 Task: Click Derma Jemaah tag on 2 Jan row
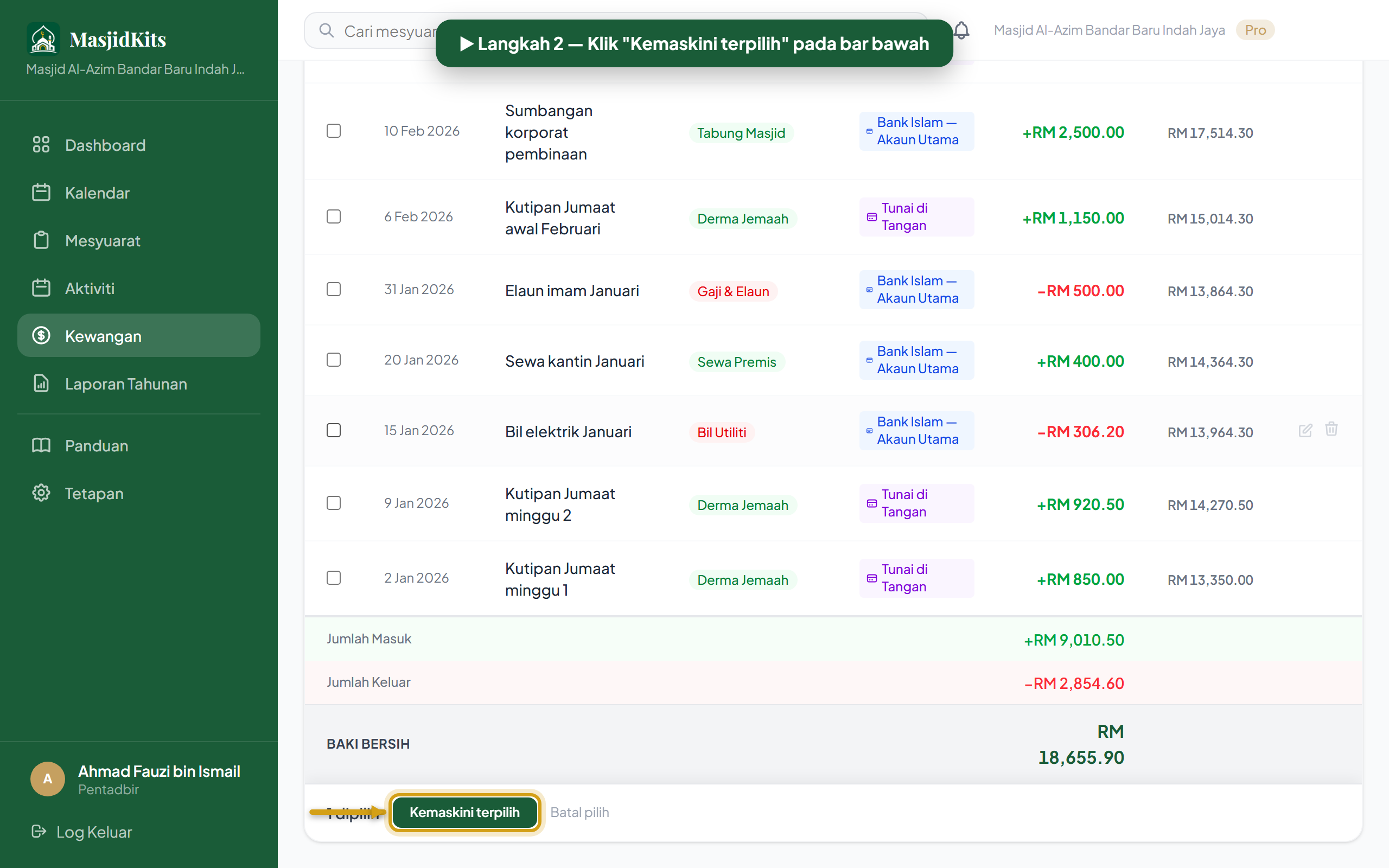(x=743, y=580)
